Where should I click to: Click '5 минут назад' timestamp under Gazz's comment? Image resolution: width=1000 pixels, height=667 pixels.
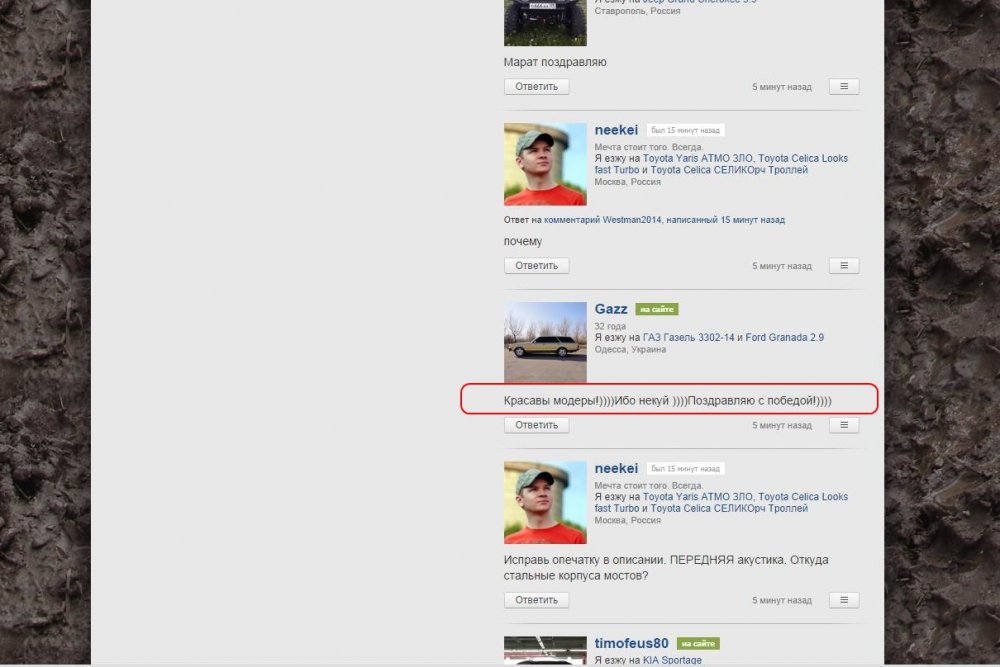click(782, 425)
